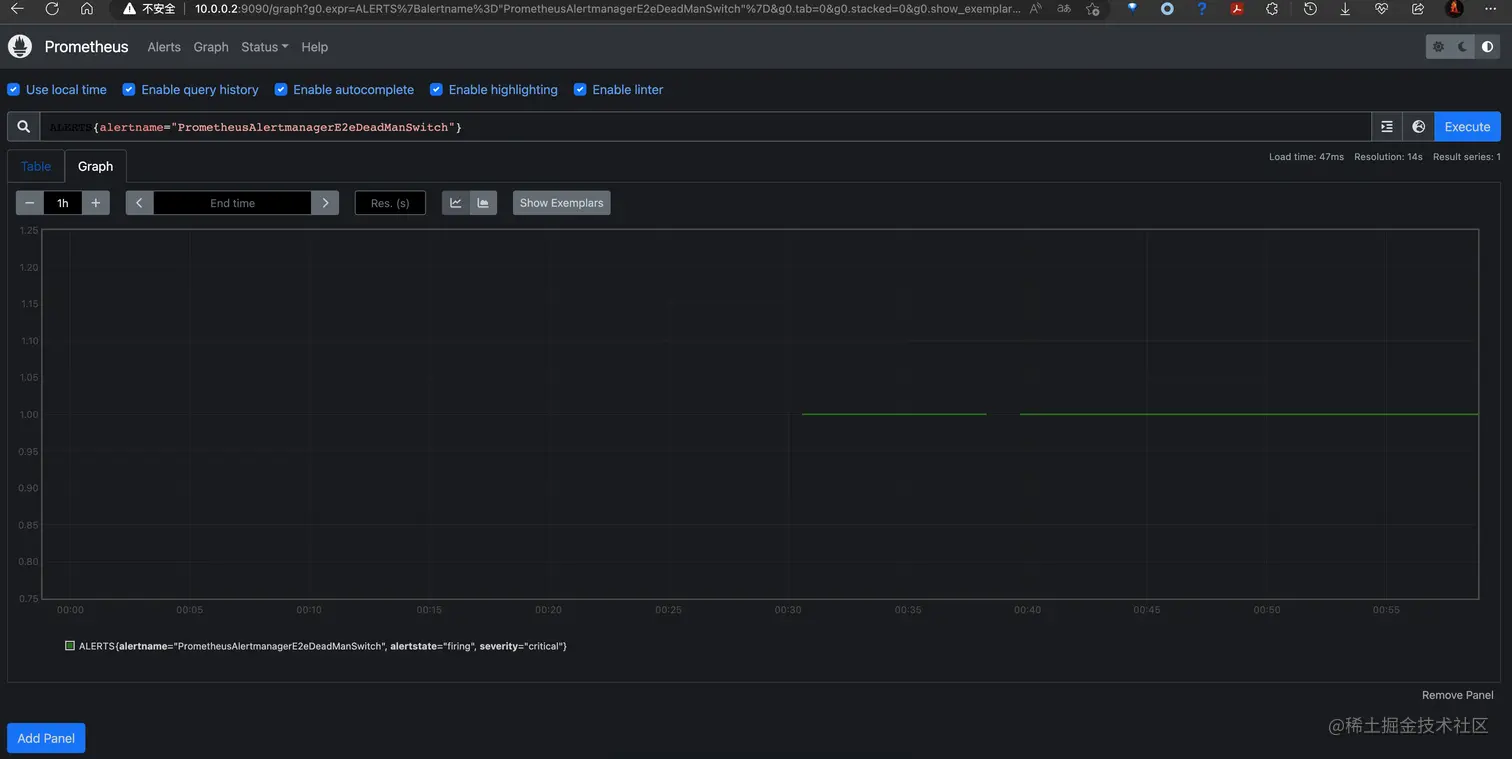Go back using browser back arrow

pos(17,8)
